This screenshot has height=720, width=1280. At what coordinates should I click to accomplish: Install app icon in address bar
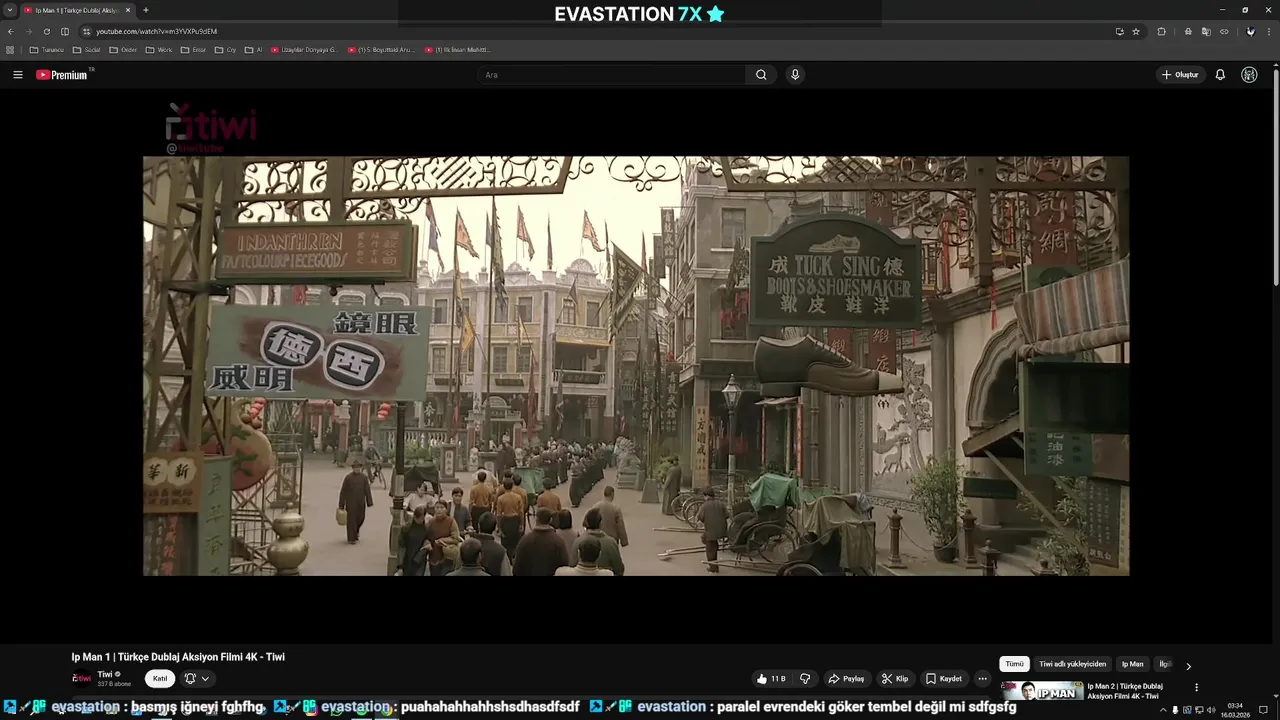(x=1119, y=31)
